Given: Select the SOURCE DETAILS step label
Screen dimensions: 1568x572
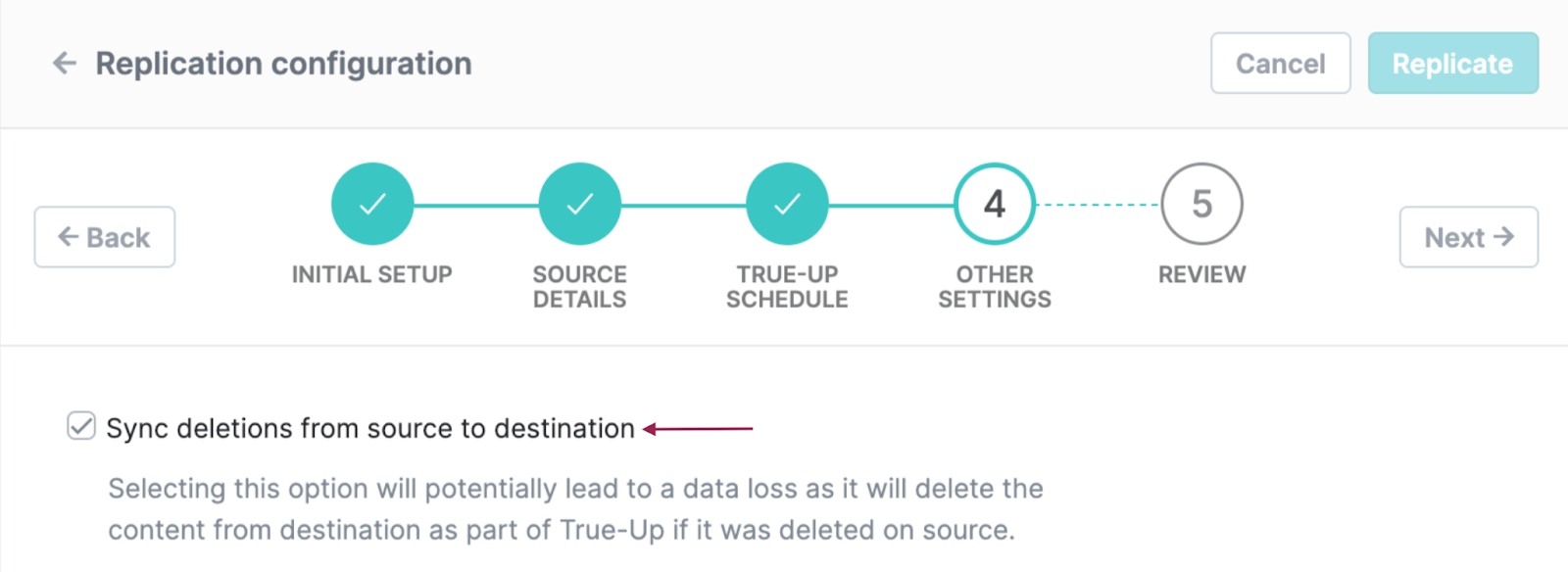Looking at the screenshot, I should pyautogui.click(x=580, y=287).
